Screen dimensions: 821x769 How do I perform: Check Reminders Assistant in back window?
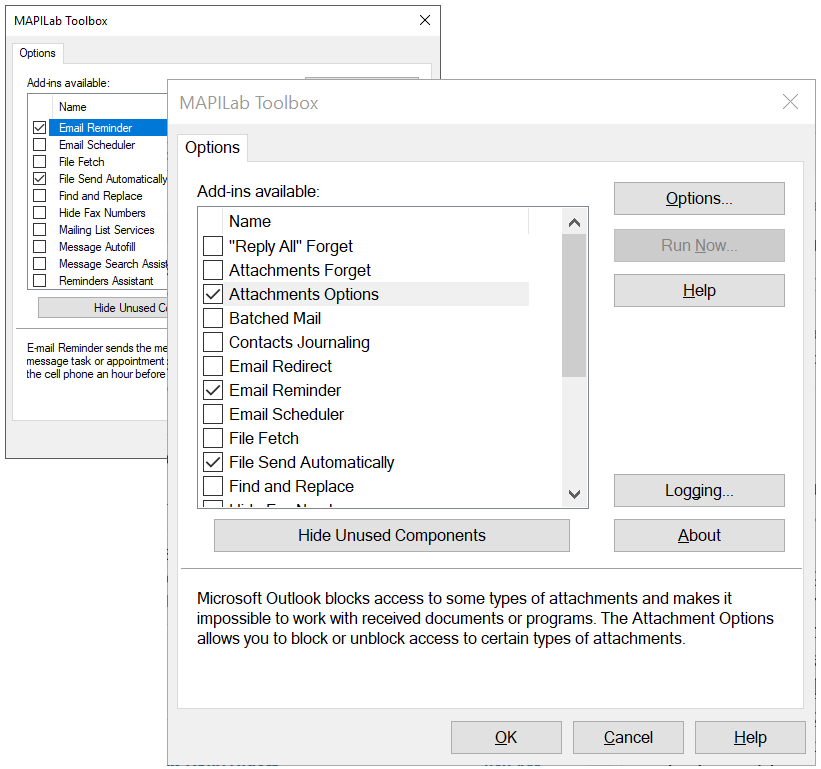point(39,281)
